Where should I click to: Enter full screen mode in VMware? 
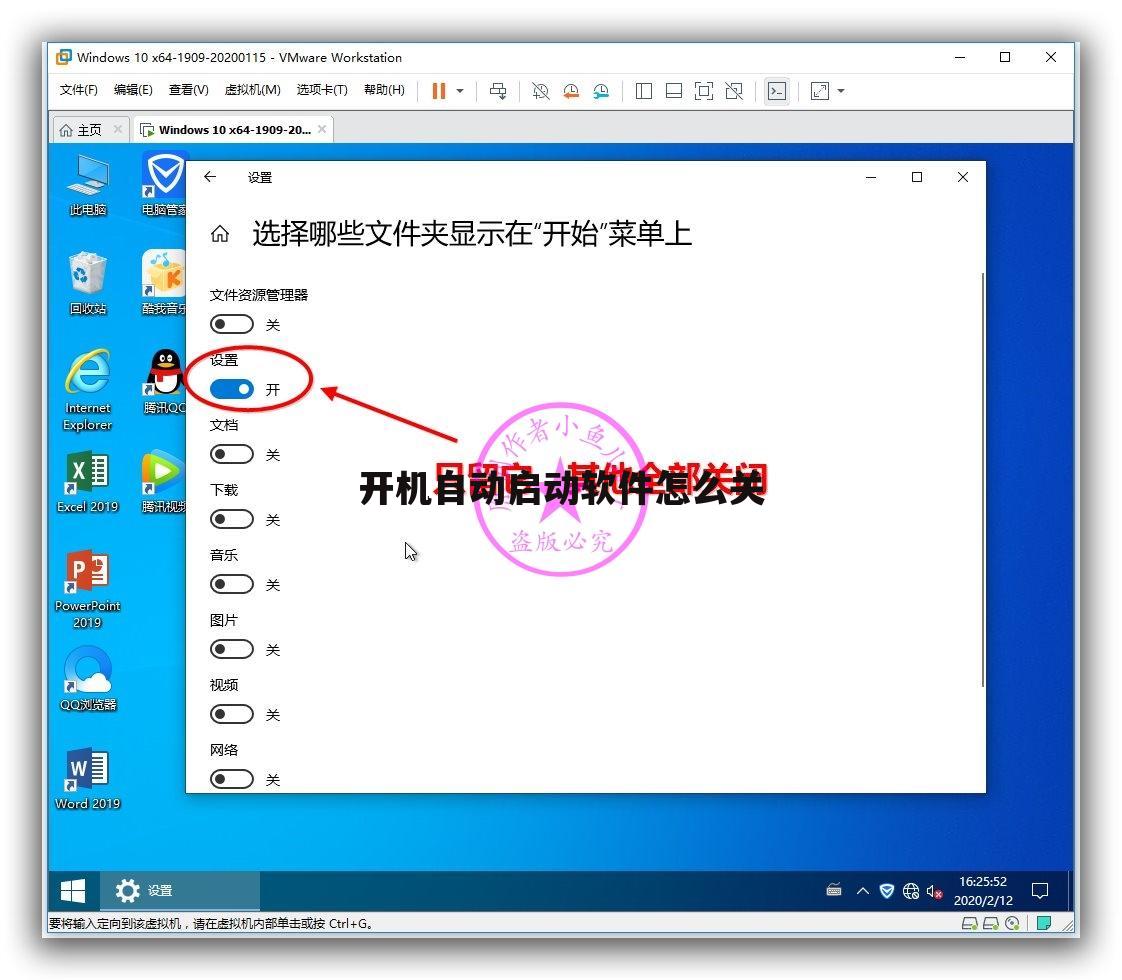703,91
